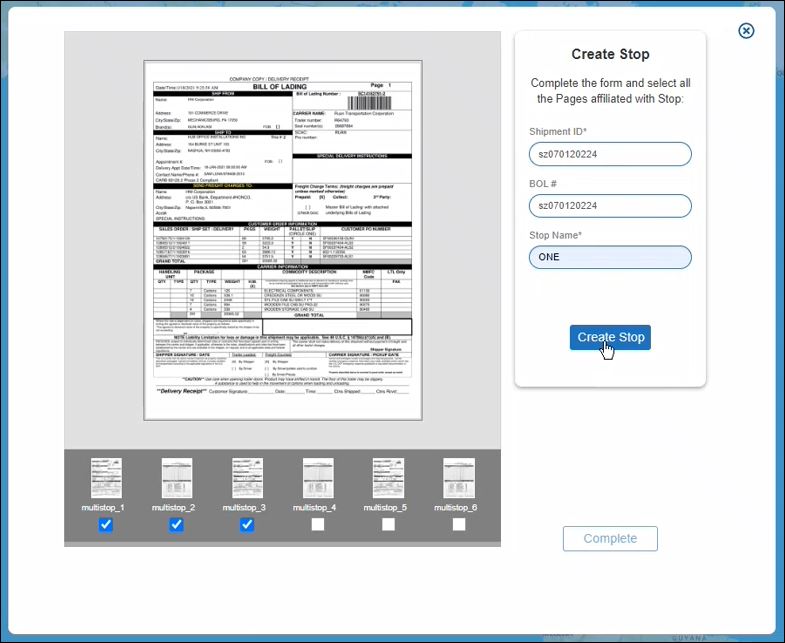Click the Bill of Lading document preview
Screen dimensions: 785x643
282,240
